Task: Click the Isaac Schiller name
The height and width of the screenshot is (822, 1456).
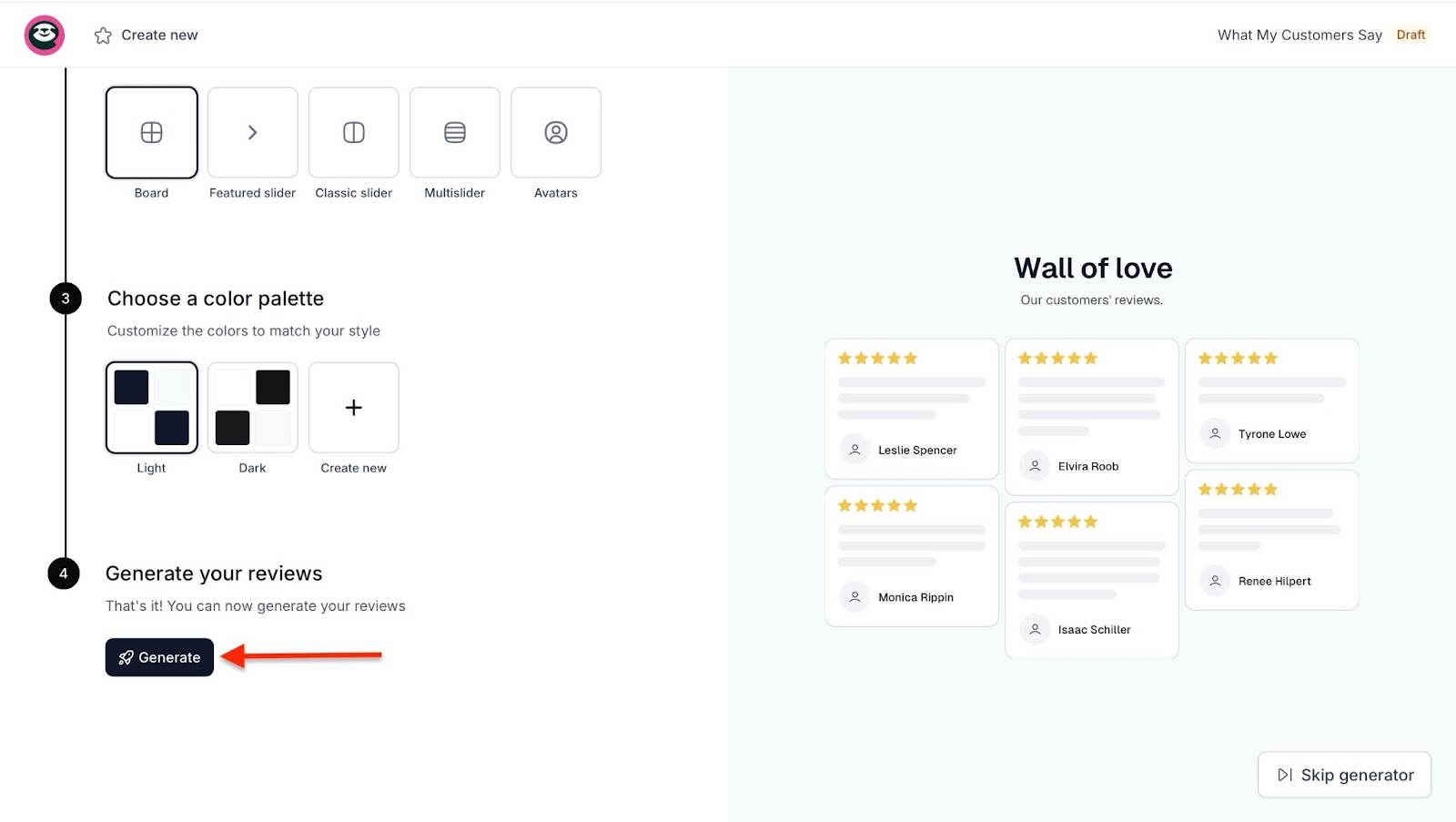Action: tap(1094, 629)
